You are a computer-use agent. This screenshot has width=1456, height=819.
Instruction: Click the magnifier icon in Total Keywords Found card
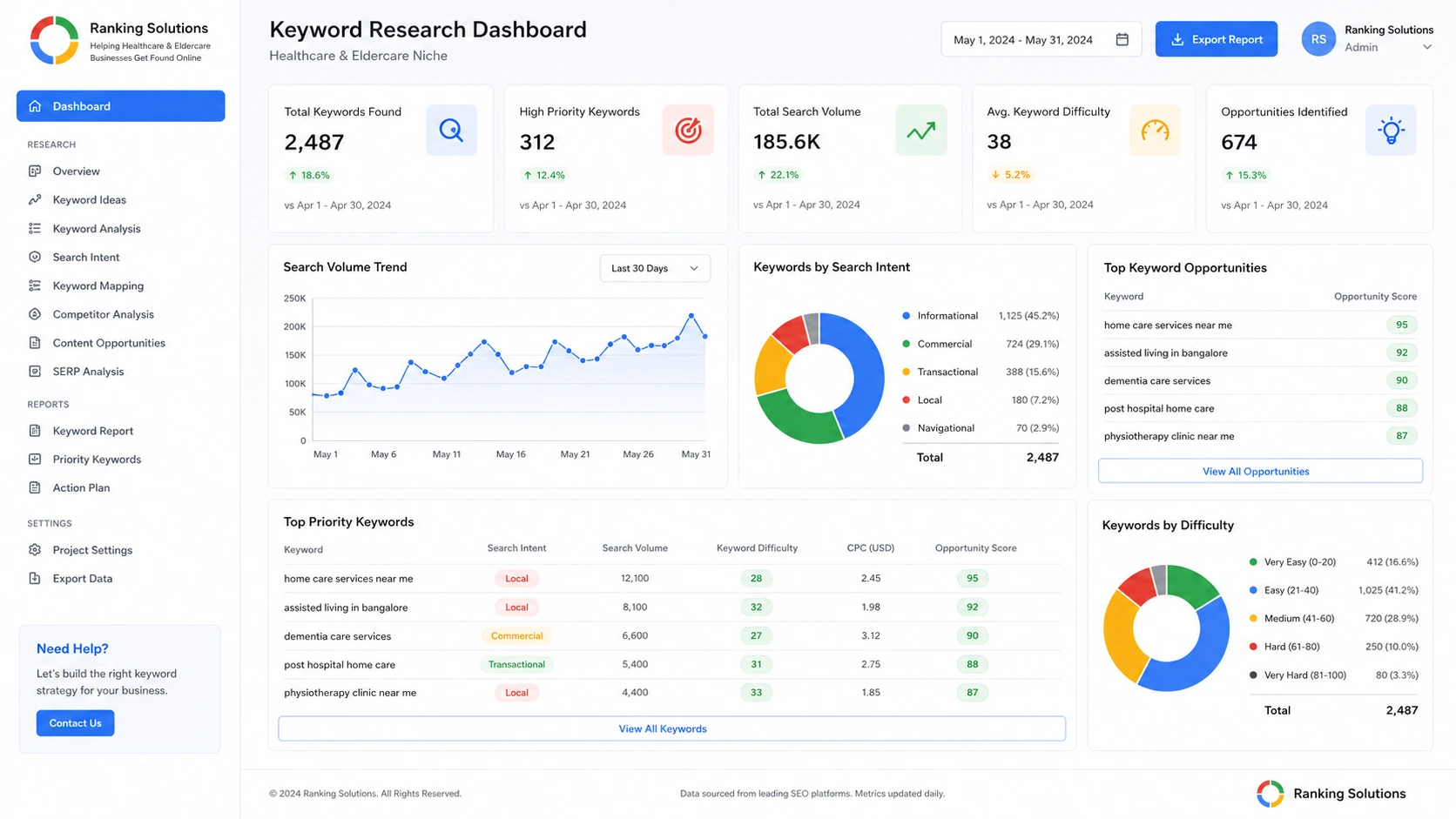451,131
